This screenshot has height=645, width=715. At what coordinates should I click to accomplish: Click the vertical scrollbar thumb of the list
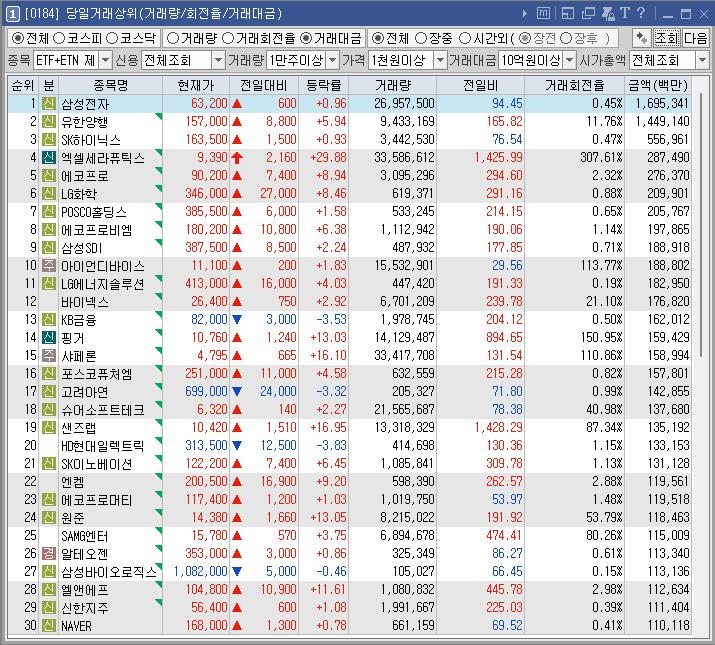pos(702,226)
